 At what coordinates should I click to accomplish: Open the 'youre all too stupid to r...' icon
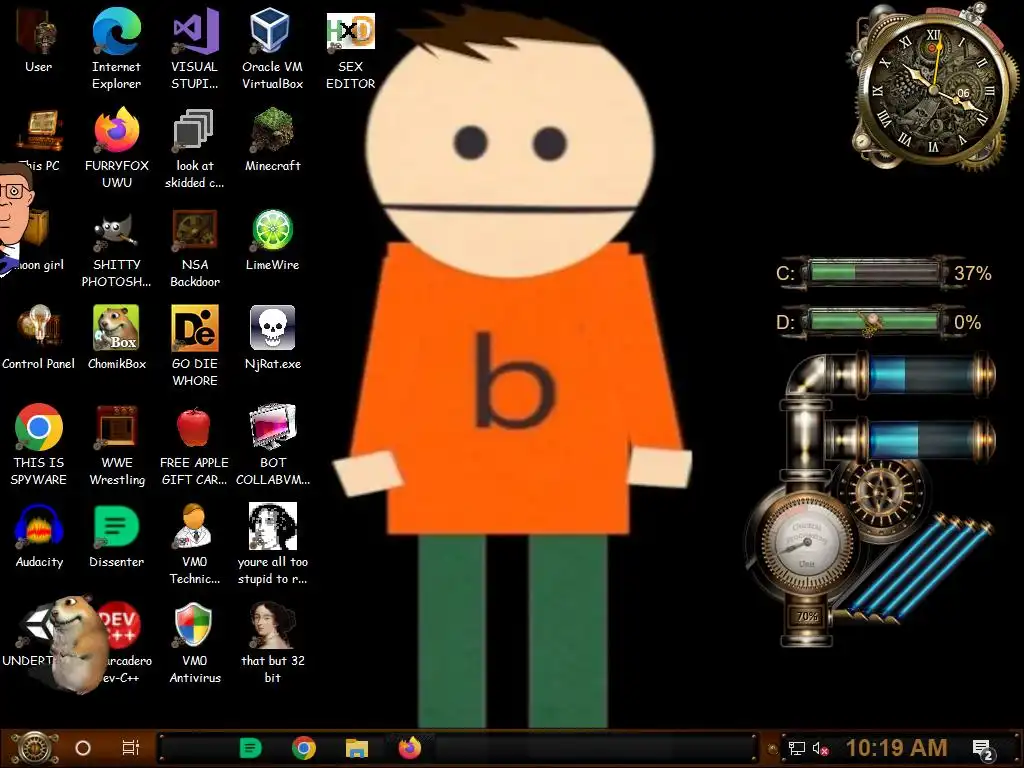coord(272,544)
